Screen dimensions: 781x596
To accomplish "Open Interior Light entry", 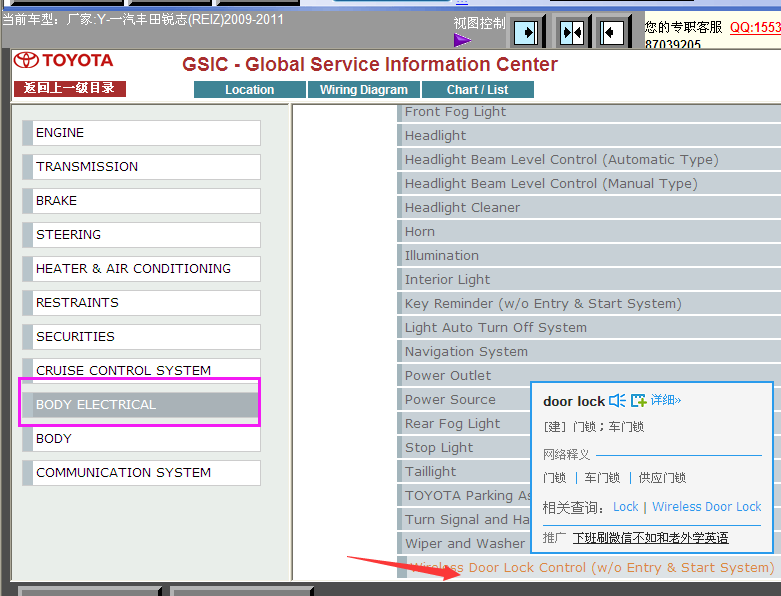I will pyautogui.click(x=589, y=279).
